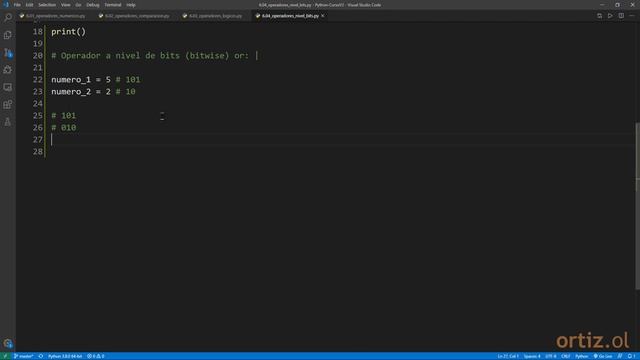Open the Test view in the activity bar
Viewport: 640px width, 360px height.
coord(8,122)
